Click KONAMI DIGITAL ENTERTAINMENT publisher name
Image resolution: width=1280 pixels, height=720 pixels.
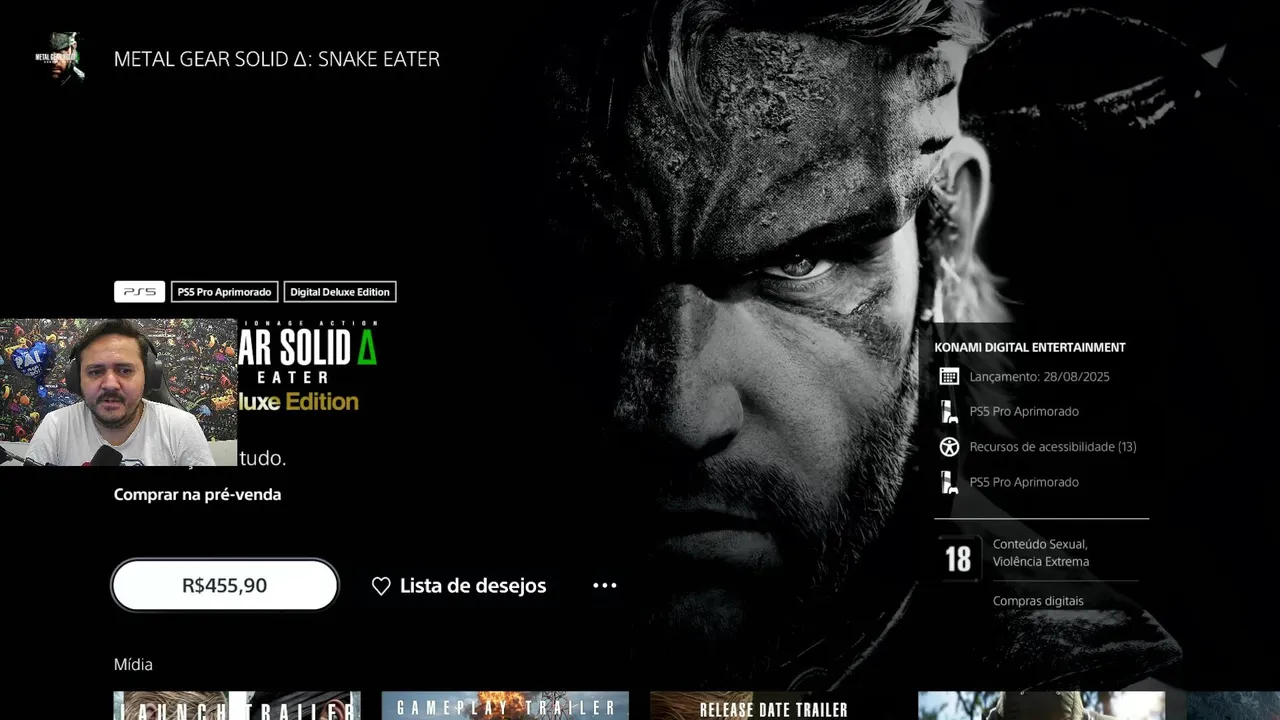[1030, 347]
